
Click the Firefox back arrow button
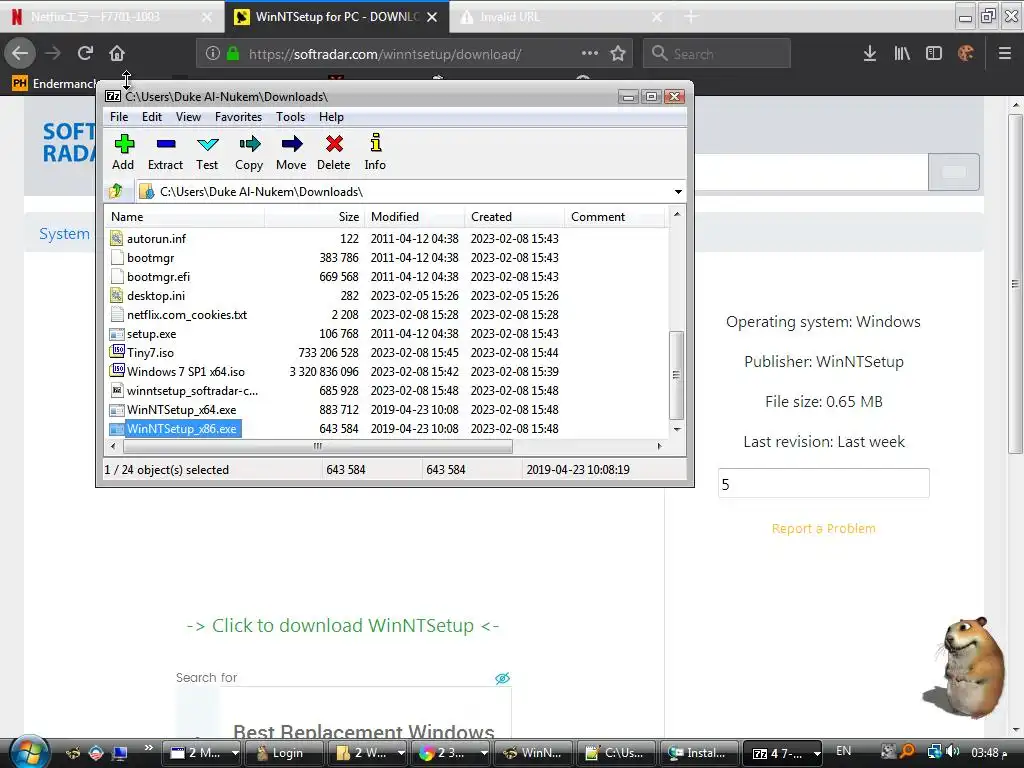click(20, 54)
